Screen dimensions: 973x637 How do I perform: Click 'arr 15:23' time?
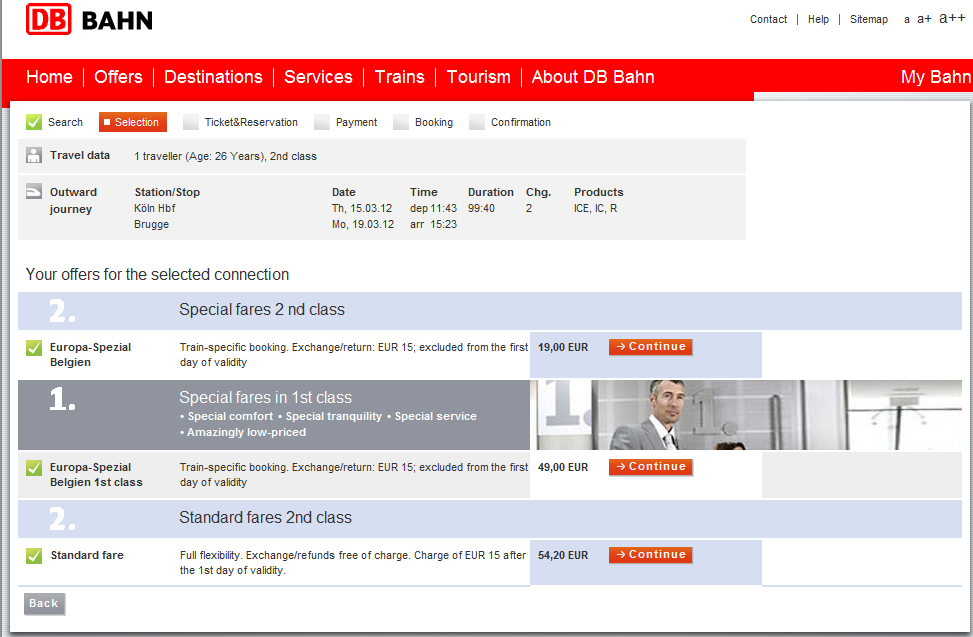[x=433, y=225]
